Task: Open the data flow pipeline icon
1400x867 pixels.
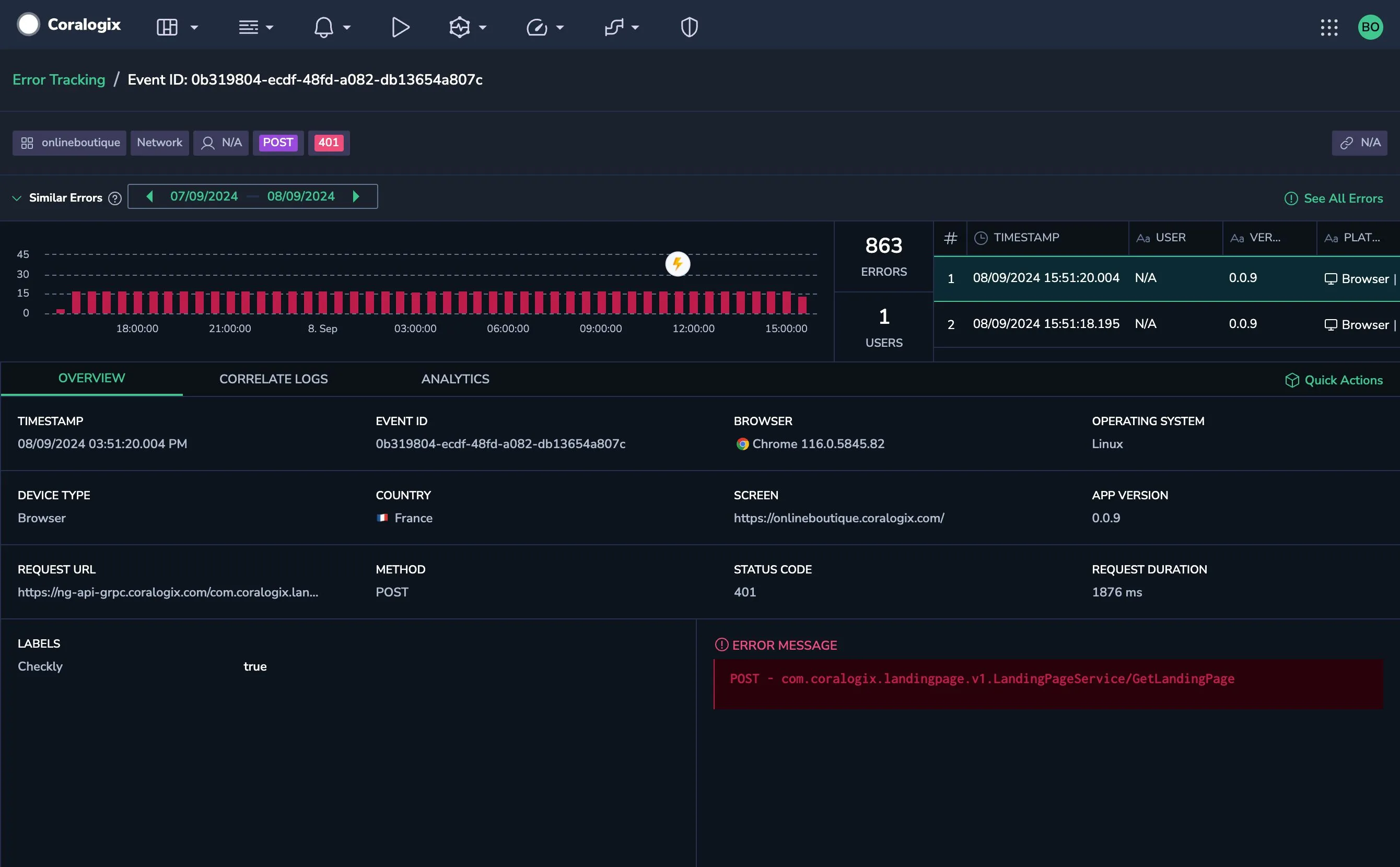Action: point(614,27)
